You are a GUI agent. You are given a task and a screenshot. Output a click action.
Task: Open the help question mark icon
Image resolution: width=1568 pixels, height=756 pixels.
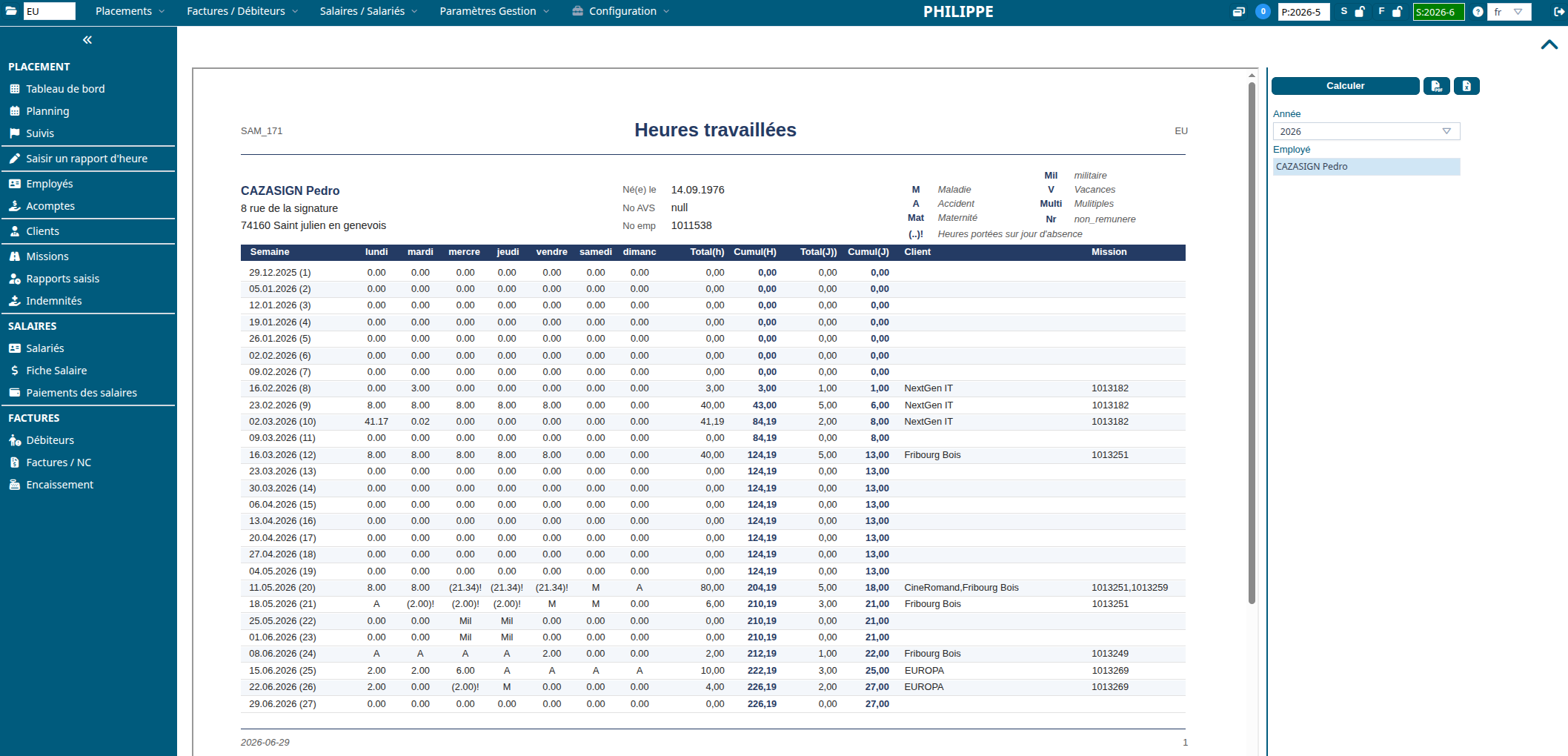point(1478,12)
